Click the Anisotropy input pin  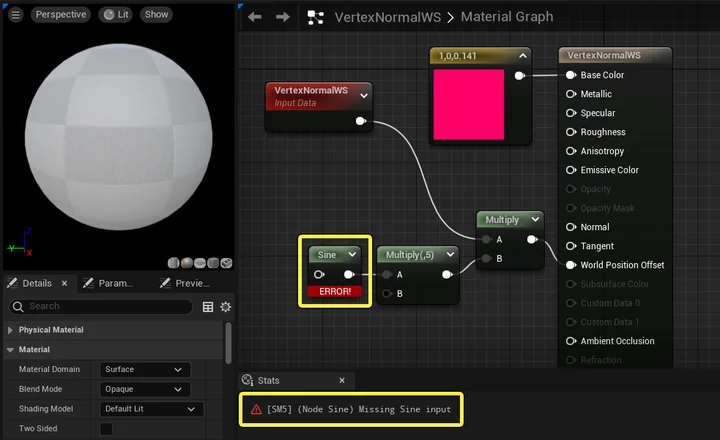pos(571,151)
